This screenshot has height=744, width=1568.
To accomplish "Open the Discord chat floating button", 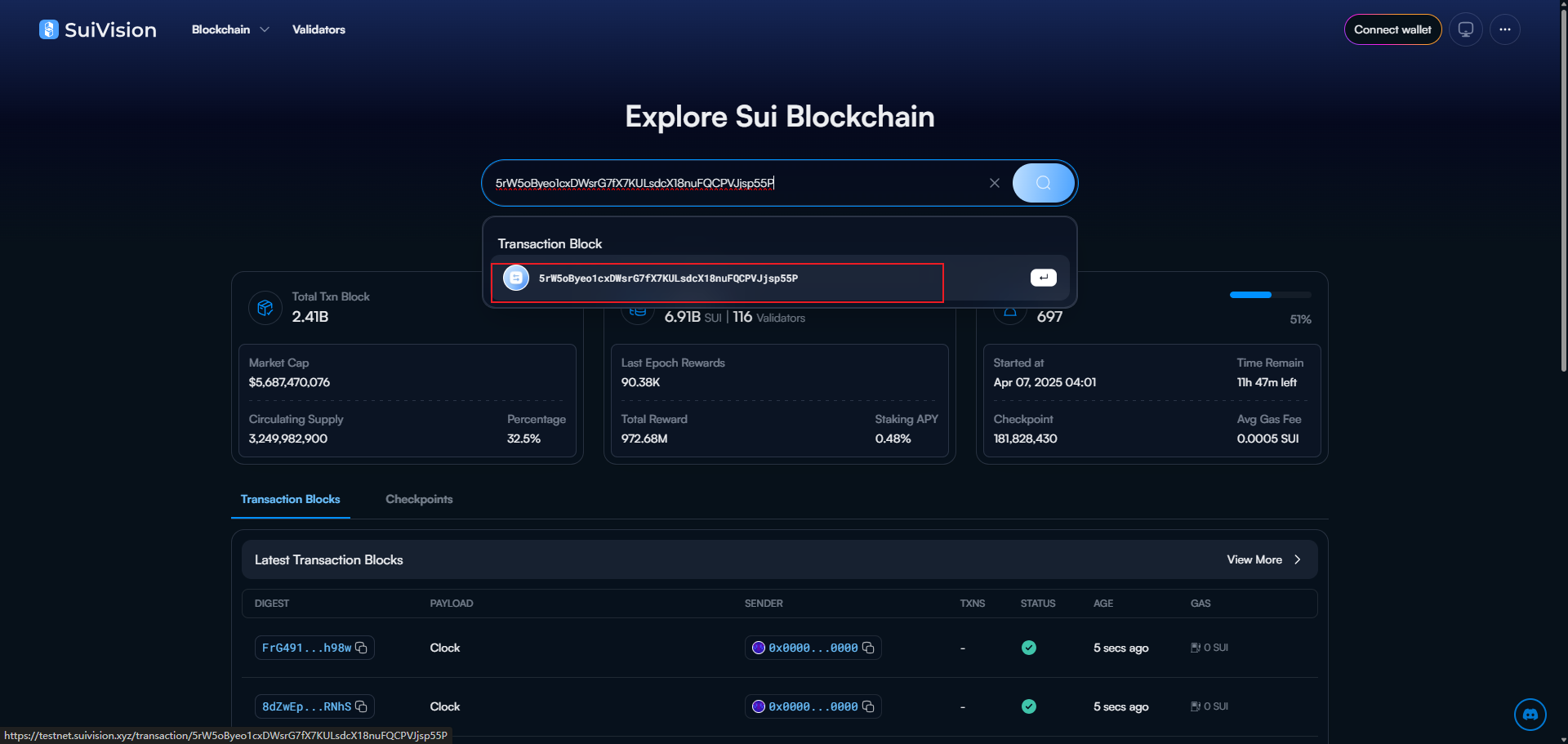I will [1530, 715].
